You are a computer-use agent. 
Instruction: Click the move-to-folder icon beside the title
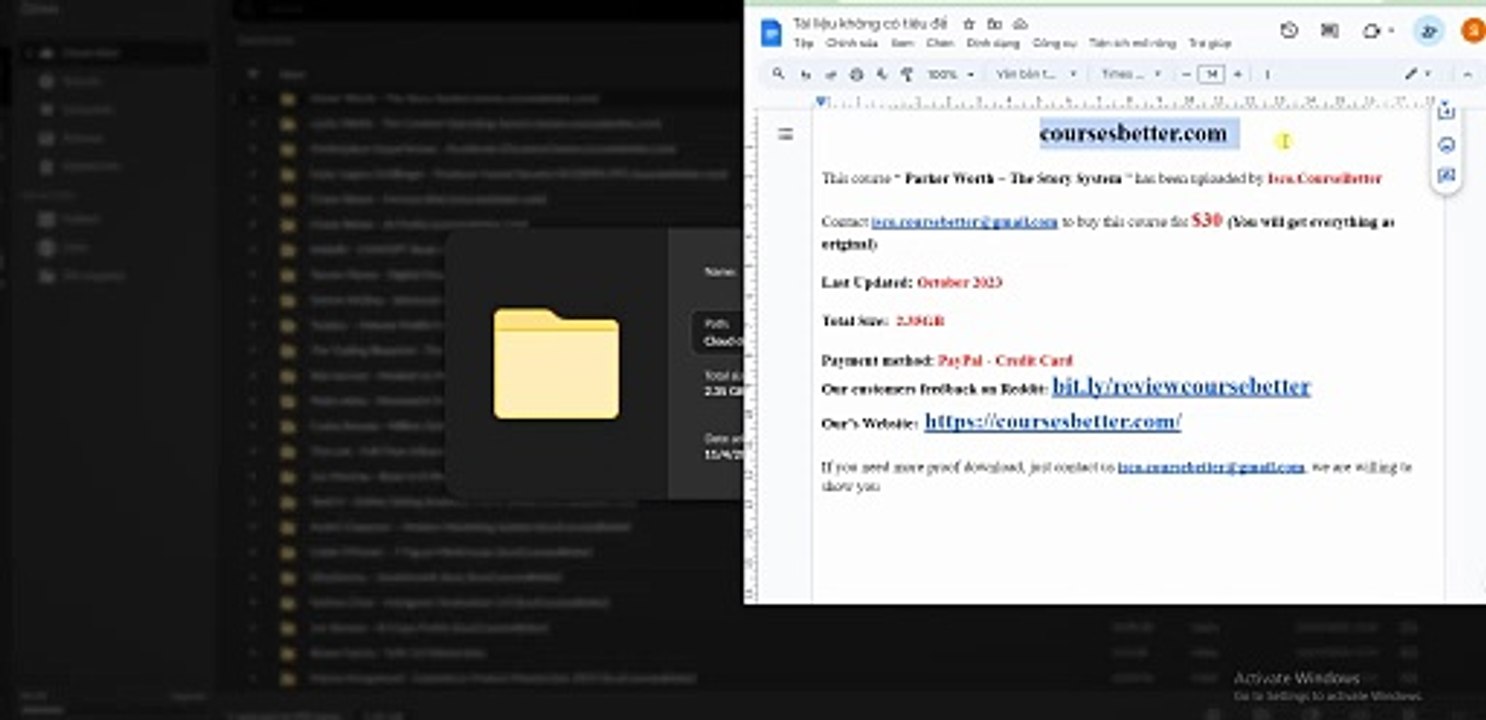click(x=994, y=23)
